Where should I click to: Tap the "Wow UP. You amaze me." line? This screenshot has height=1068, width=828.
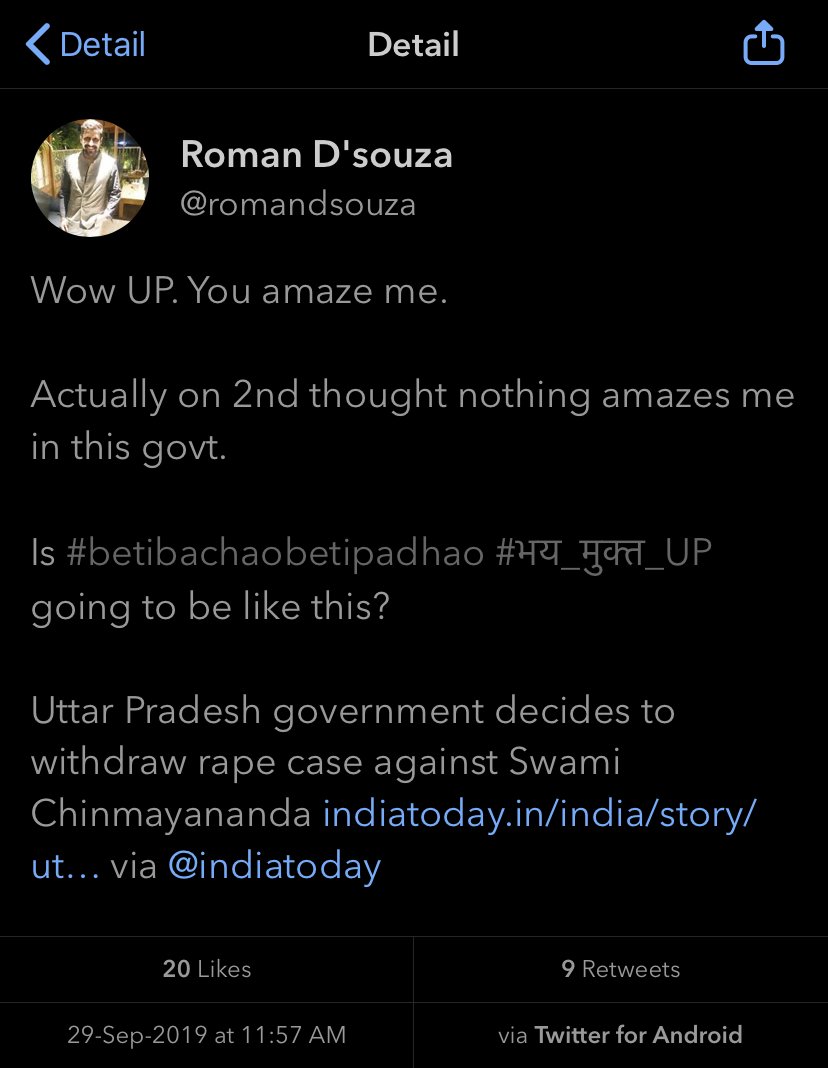coord(239,291)
